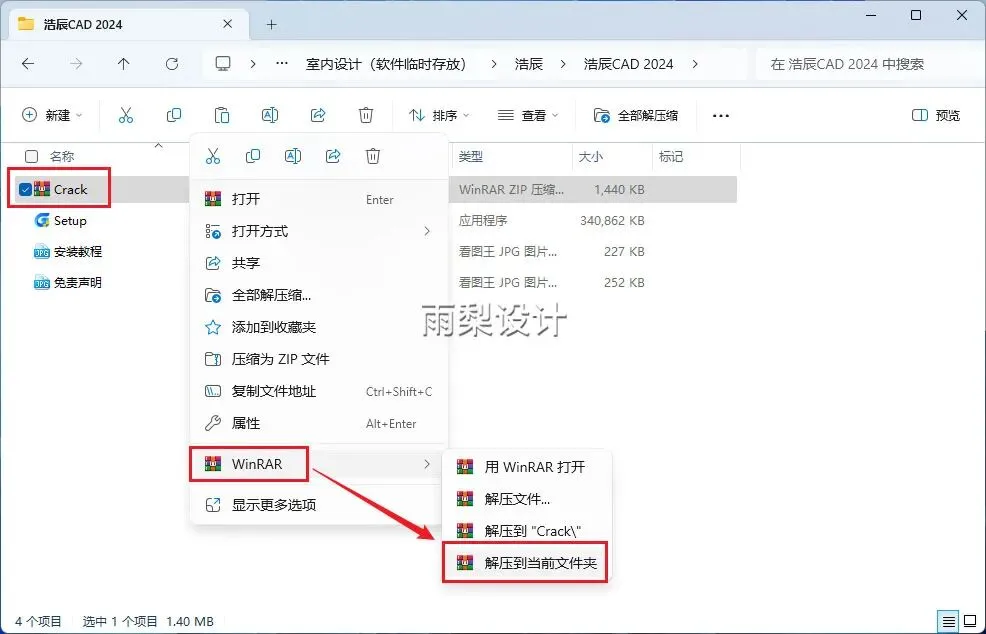Click the Share icon in the toolbar
986x634 pixels.
[x=318, y=115]
